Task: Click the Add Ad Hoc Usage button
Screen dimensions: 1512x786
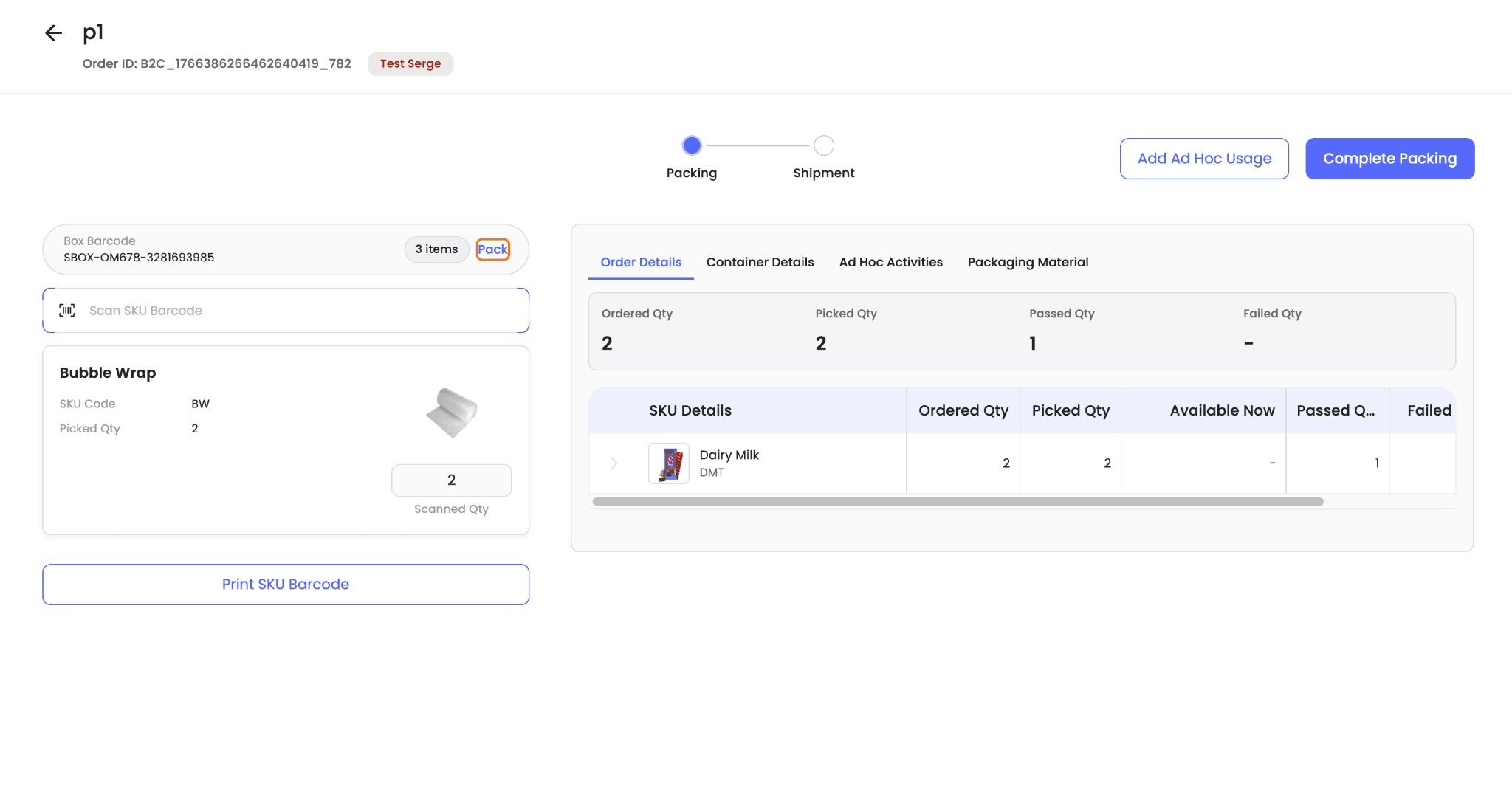Action: click(1204, 159)
